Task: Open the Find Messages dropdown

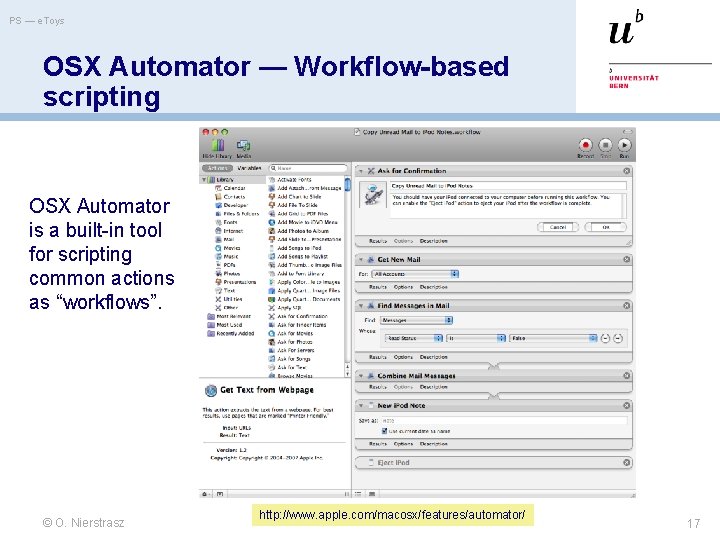Action: point(416,320)
